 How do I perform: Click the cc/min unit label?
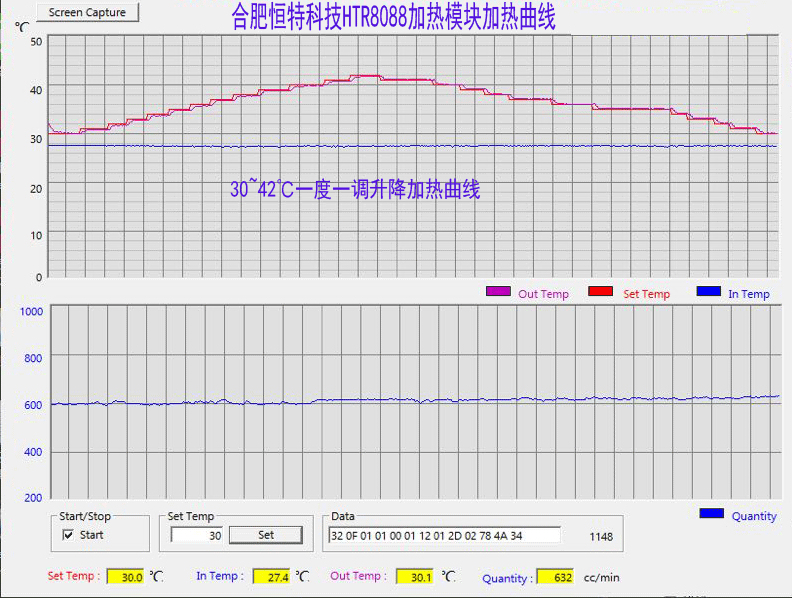602,577
